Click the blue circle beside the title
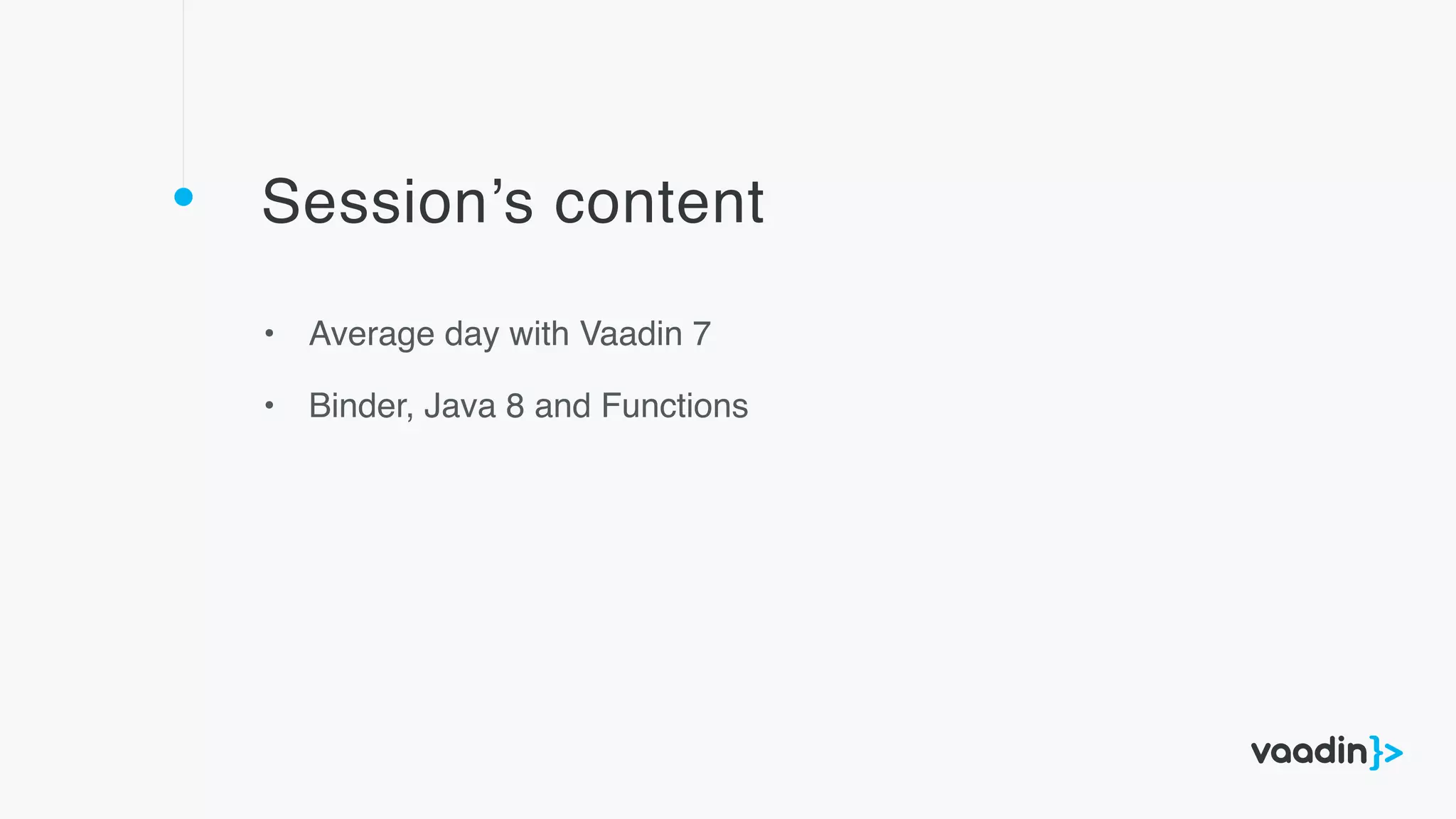The height and width of the screenshot is (819, 1456). pyautogui.click(x=183, y=197)
